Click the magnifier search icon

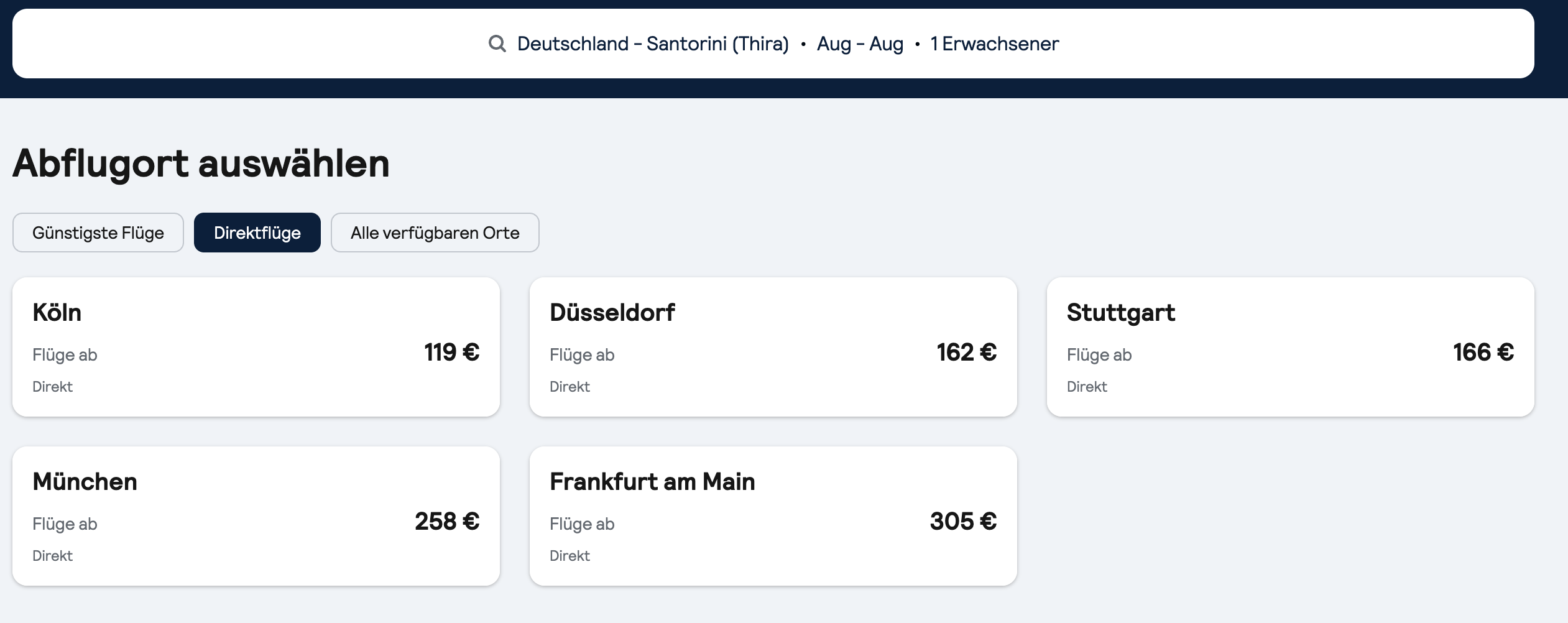pos(497,44)
